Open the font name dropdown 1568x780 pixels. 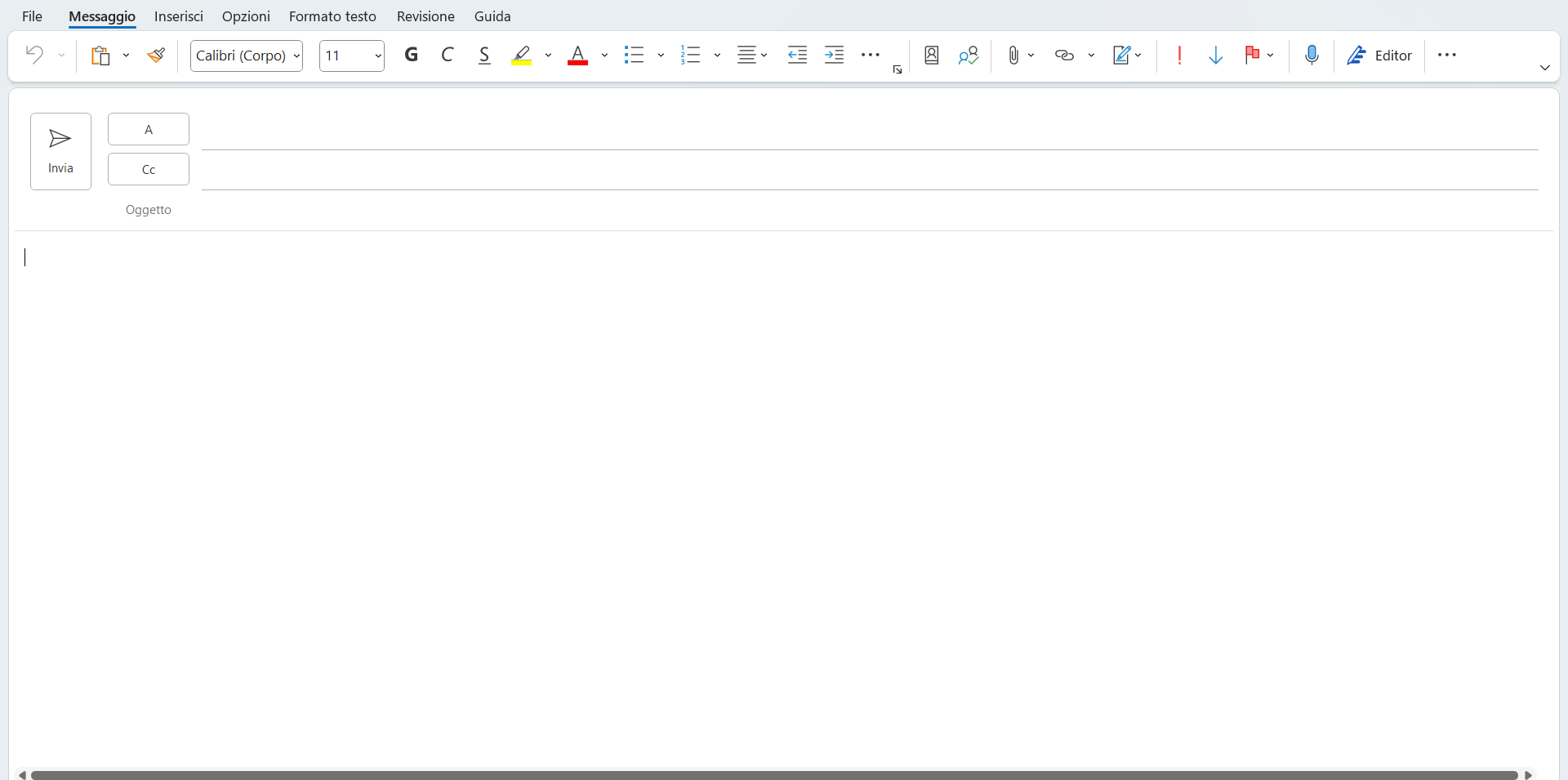[x=296, y=56]
